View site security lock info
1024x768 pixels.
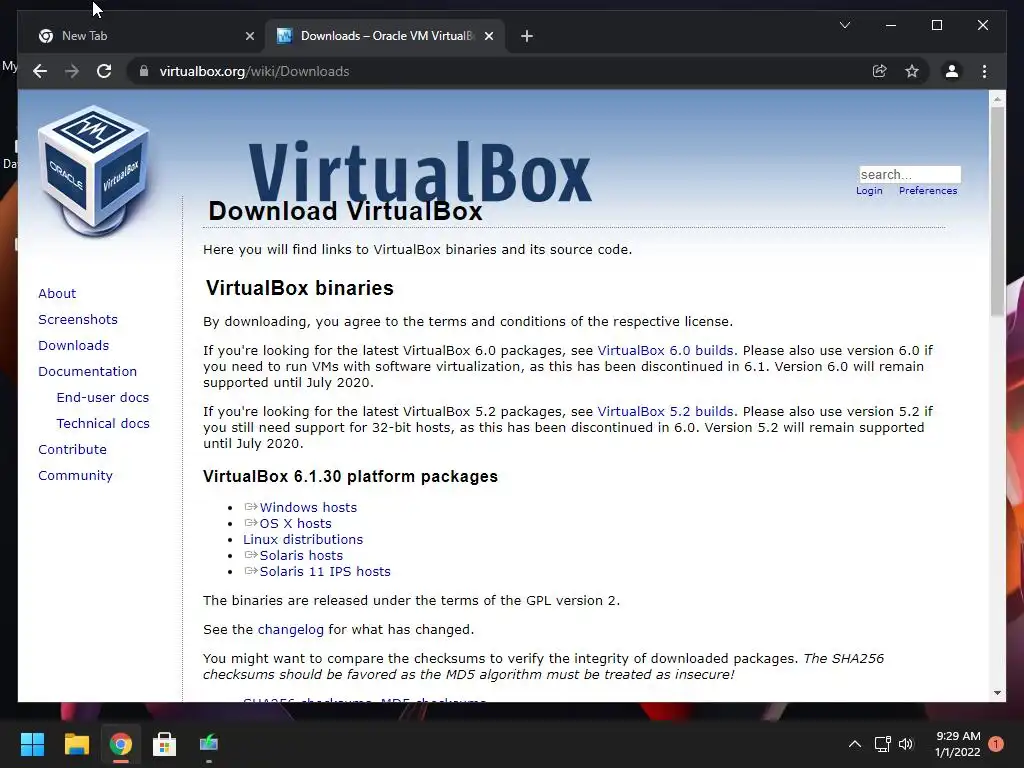coord(144,71)
